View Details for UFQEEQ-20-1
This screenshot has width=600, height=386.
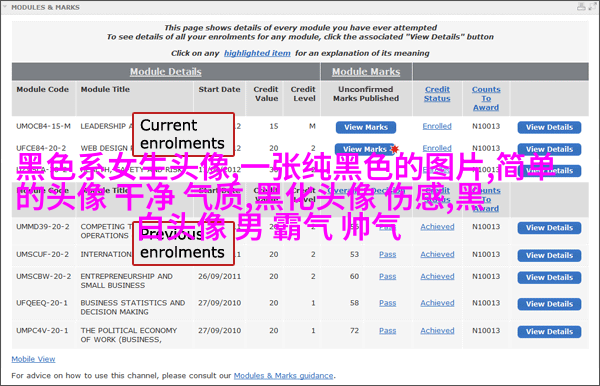[x=549, y=304]
